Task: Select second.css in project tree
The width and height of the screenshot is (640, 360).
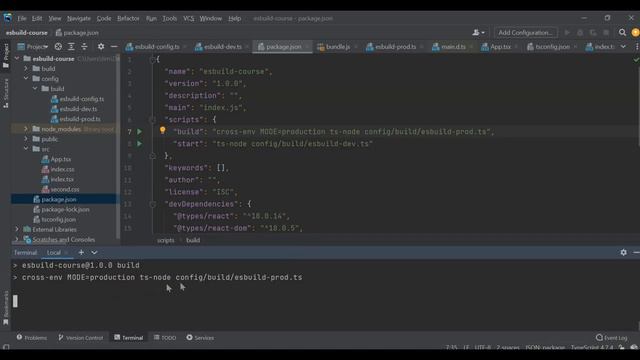Action: [x=64, y=189]
